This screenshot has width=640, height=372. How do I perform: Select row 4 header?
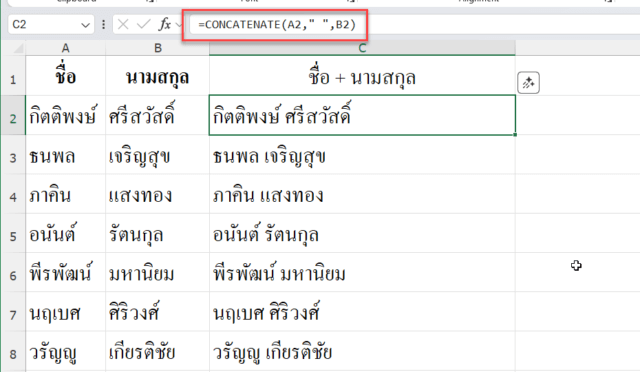tap(13, 194)
